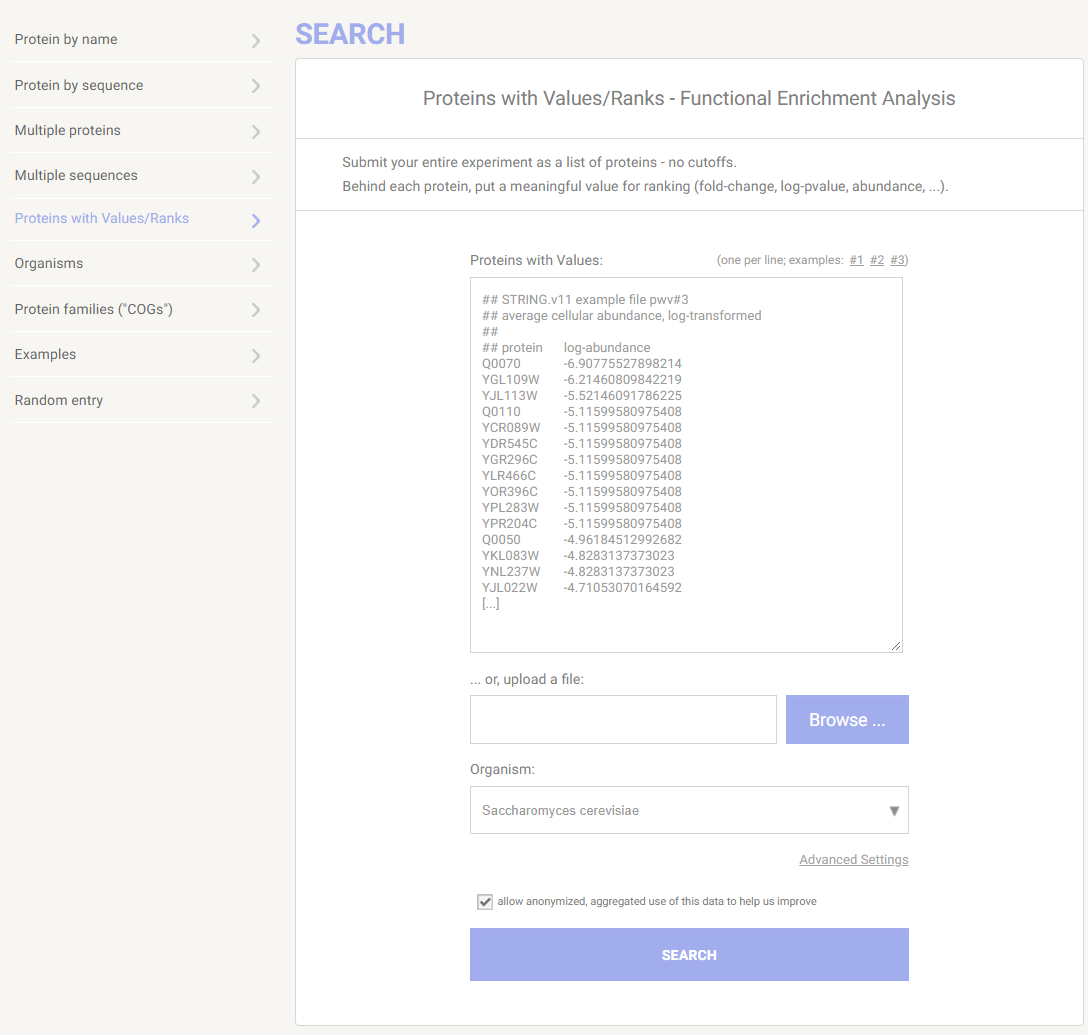Viewport: 1088px width, 1035px height.
Task: Load example #2 protein list
Action: tap(877, 261)
